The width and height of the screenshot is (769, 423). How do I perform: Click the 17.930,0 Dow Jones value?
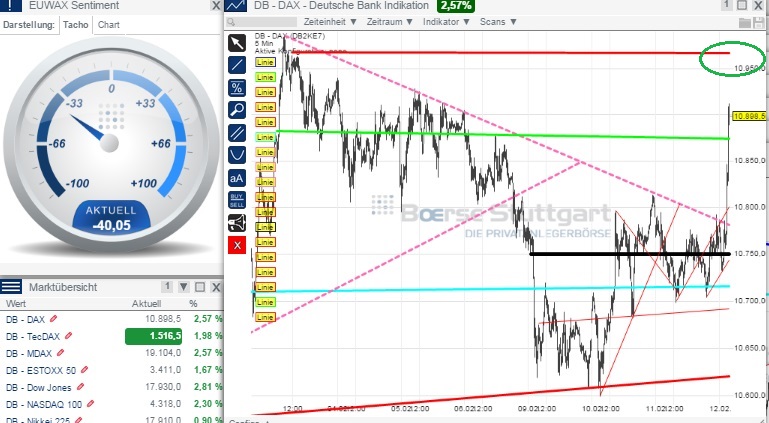pos(163,387)
